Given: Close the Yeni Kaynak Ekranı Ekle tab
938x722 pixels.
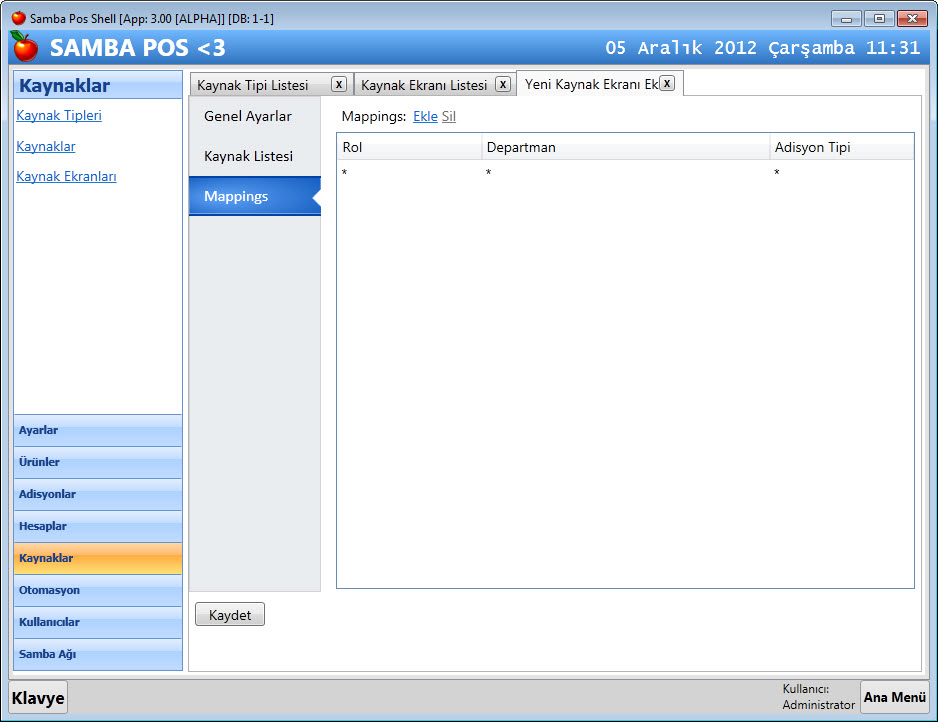Looking at the screenshot, I should (x=667, y=83).
